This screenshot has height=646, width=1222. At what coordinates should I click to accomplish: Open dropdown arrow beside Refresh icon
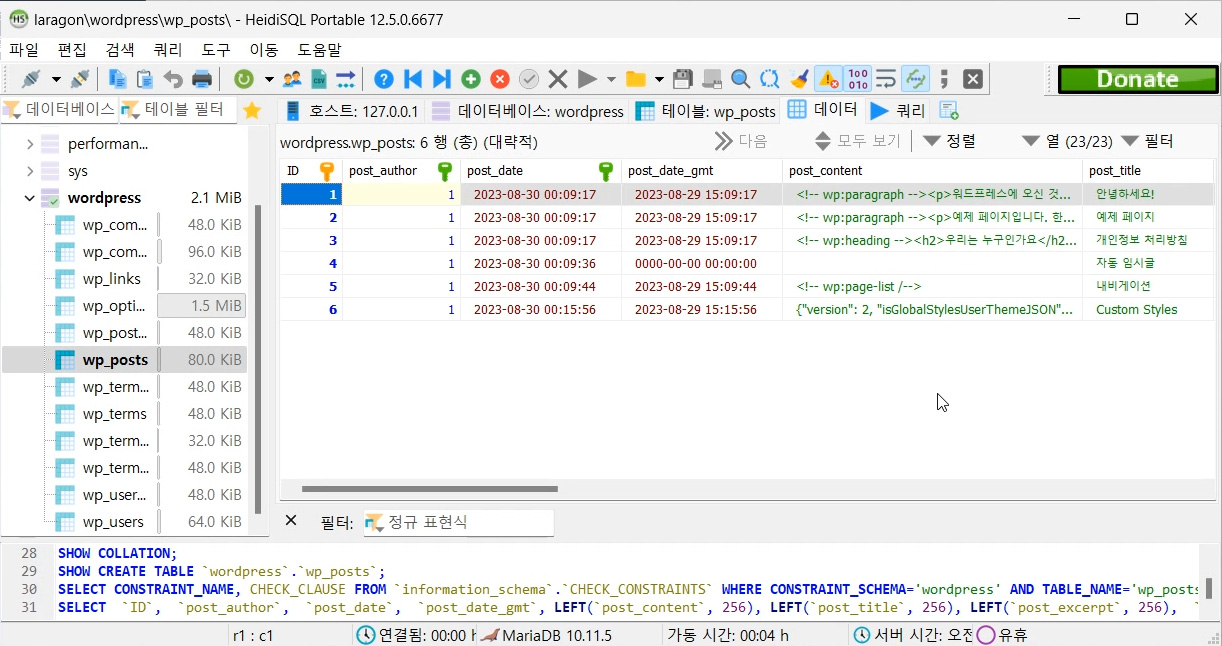(268, 79)
